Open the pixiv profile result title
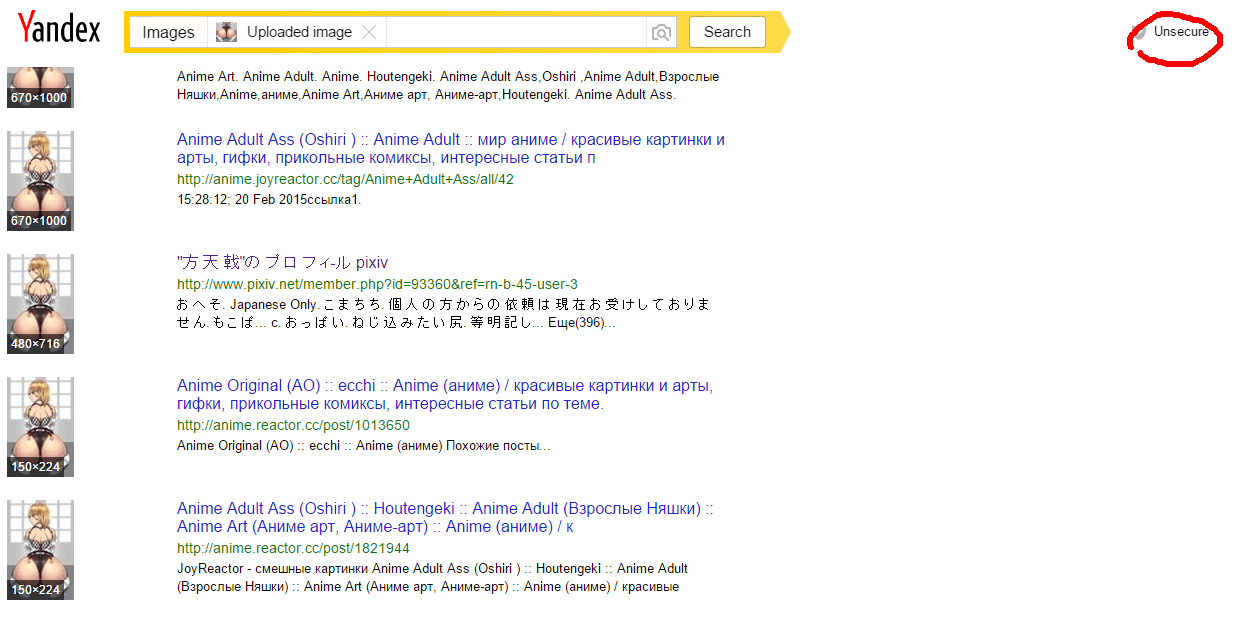The width and height of the screenshot is (1236, 627). click(x=282, y=262)
